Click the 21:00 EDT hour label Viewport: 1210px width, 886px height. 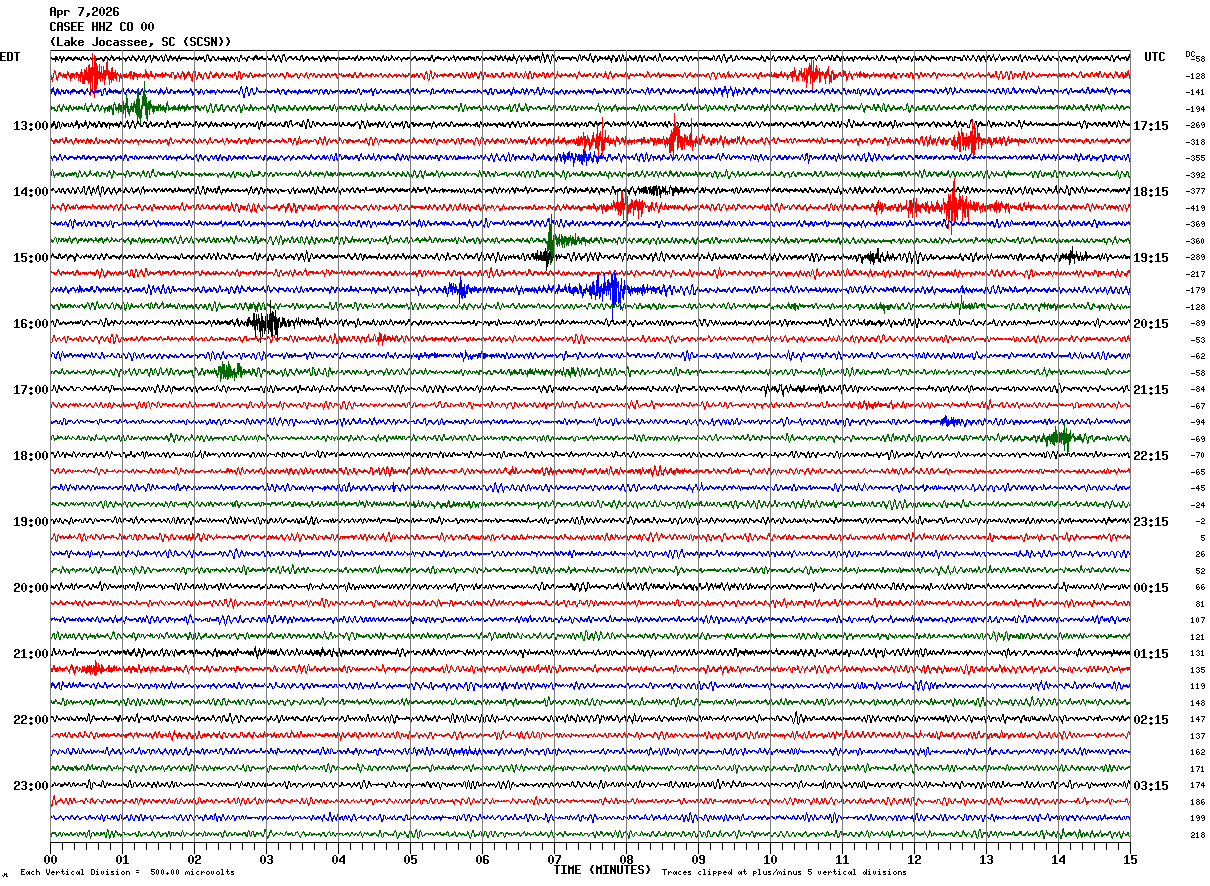pyautogui.click(x=30, y=654)
